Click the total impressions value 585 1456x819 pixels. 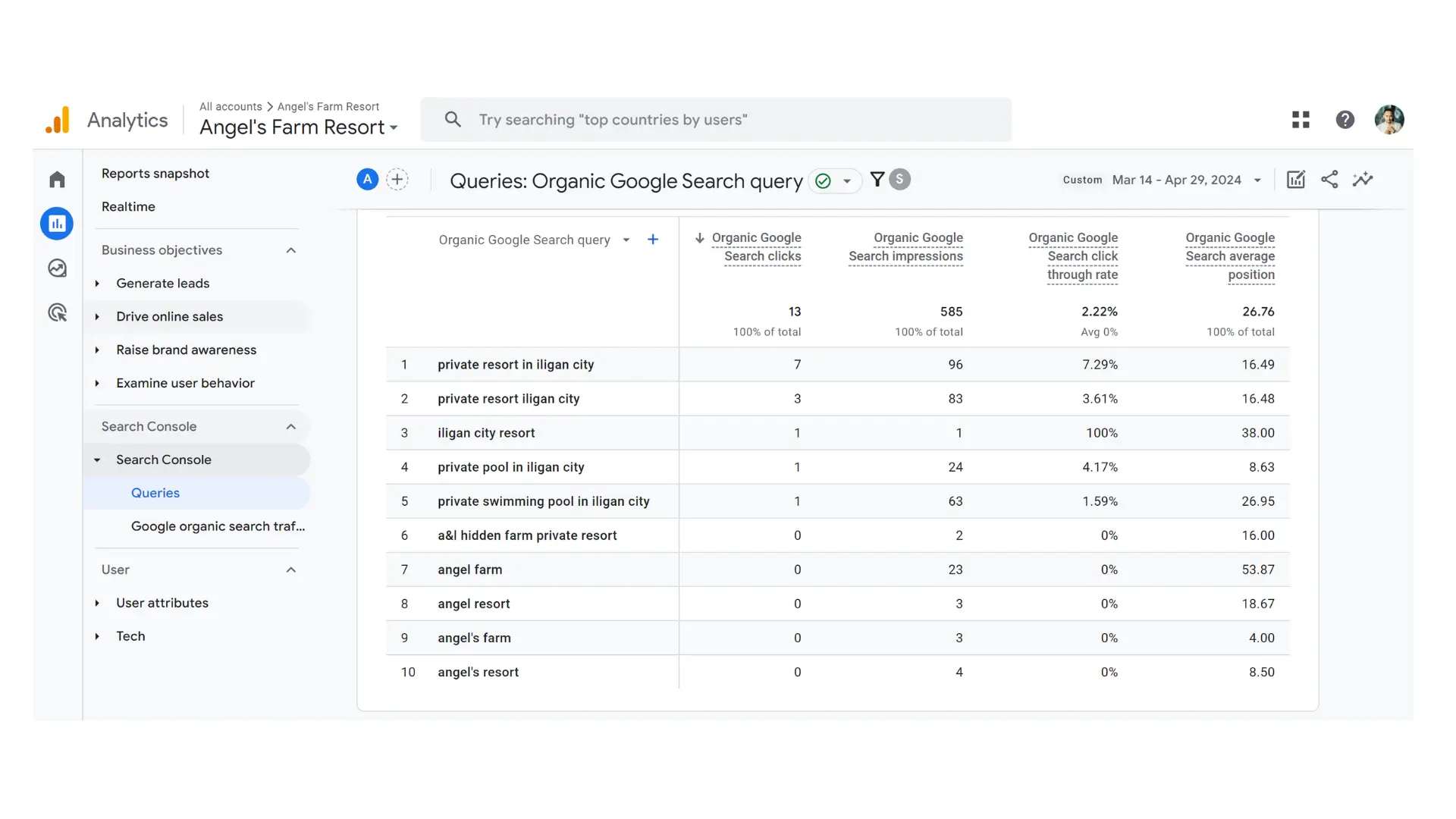[951, 312]
